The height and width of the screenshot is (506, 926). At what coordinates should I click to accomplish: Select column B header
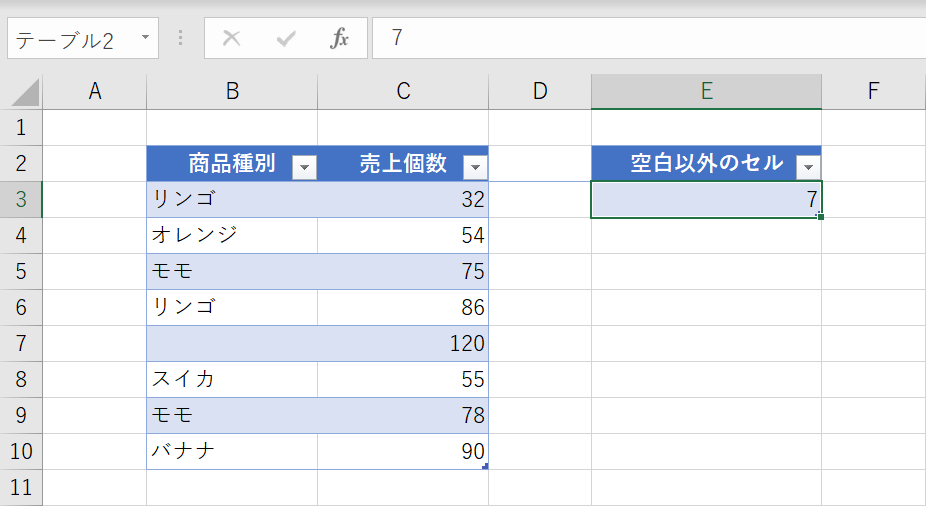coord(232,92)
